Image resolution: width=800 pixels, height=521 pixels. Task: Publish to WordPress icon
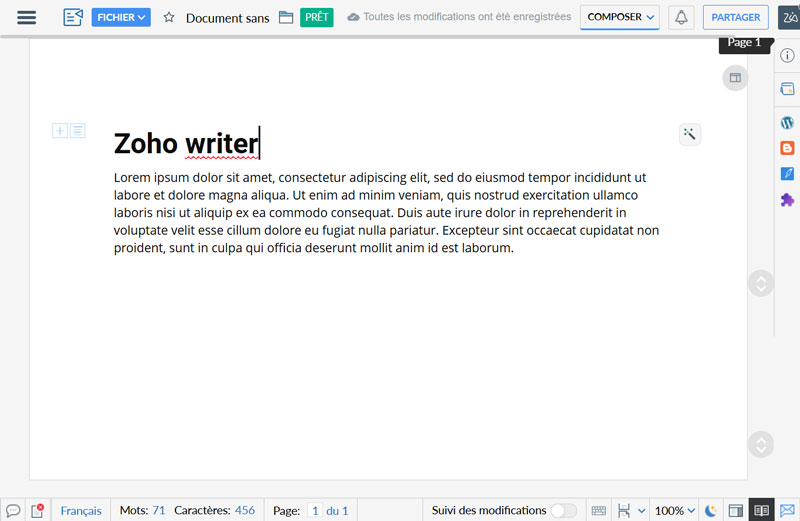click(787, 122)
